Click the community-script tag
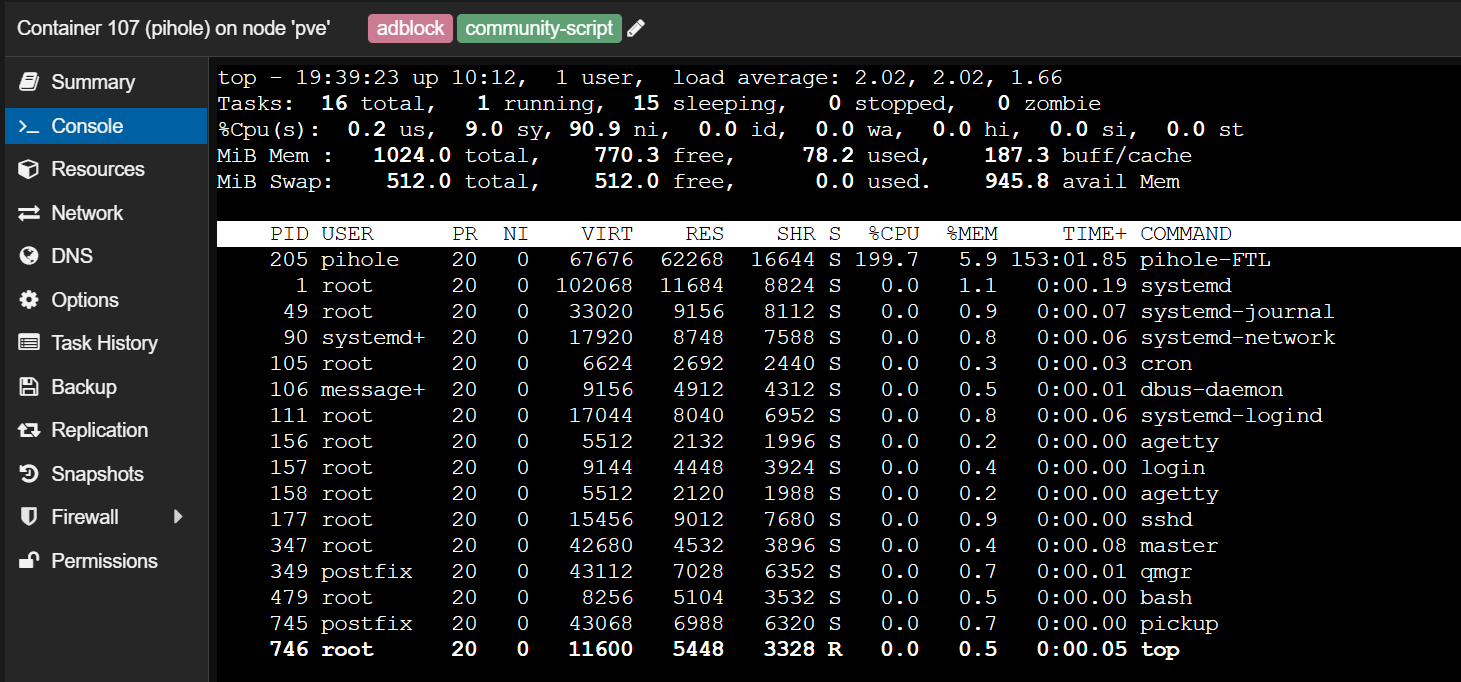The width and height of the screenshot is (1461, 682). pos(539,28)
